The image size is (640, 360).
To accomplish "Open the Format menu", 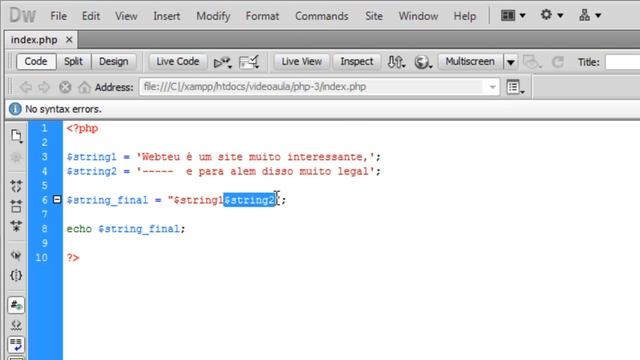I will (x=262, y=16).
